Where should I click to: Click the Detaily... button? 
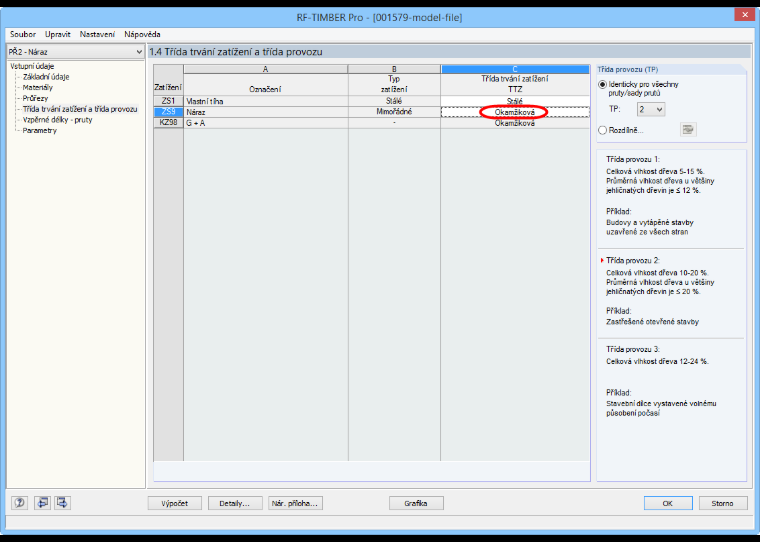pyautogui.click(x=235, y=503)
